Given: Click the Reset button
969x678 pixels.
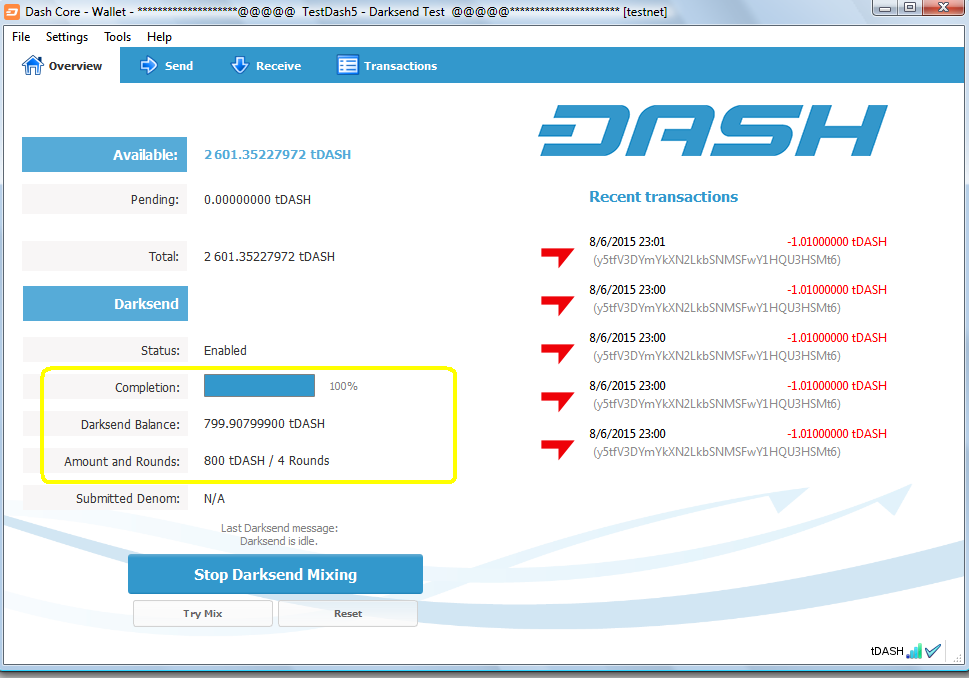Looking at the screenshot, I should pyautogui.click(x=348, y=614).
